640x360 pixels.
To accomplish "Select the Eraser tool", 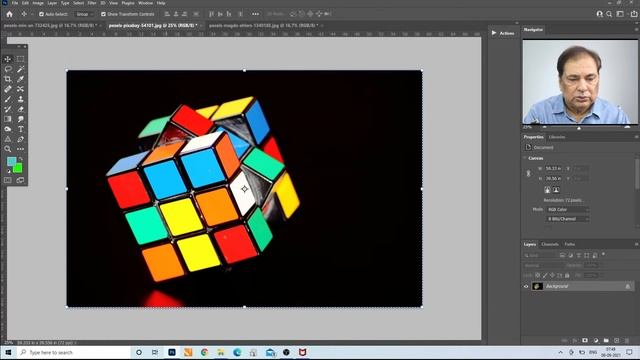I will [x=20, y=109].
